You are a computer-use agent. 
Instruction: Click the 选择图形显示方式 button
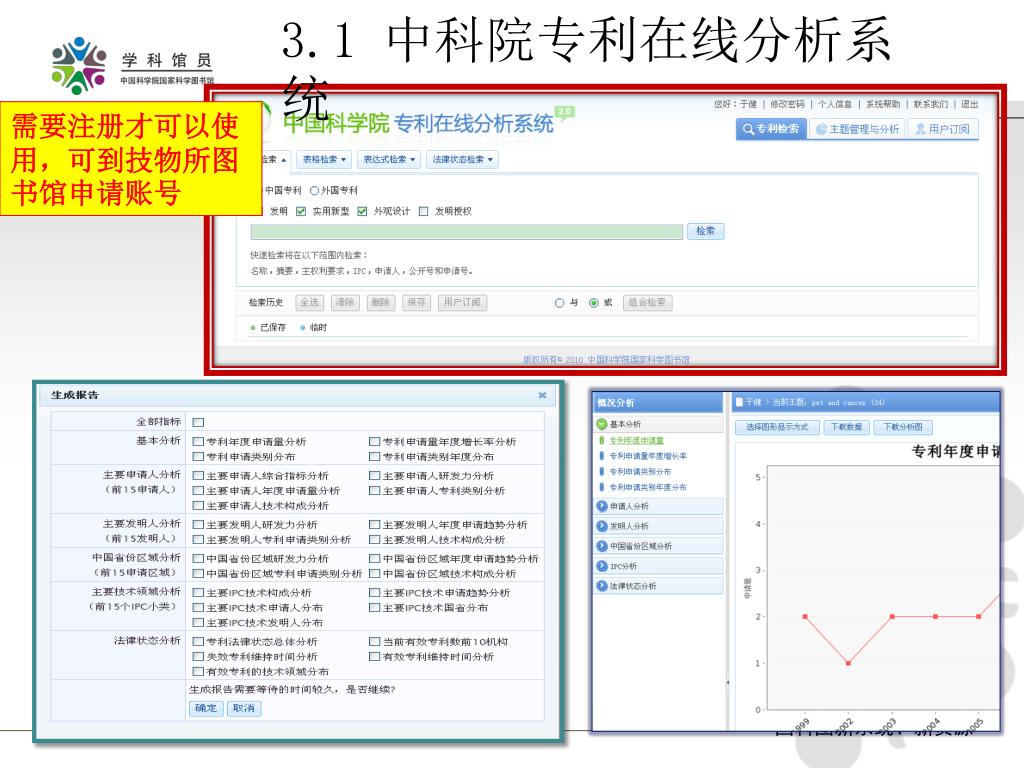[777, 428]
